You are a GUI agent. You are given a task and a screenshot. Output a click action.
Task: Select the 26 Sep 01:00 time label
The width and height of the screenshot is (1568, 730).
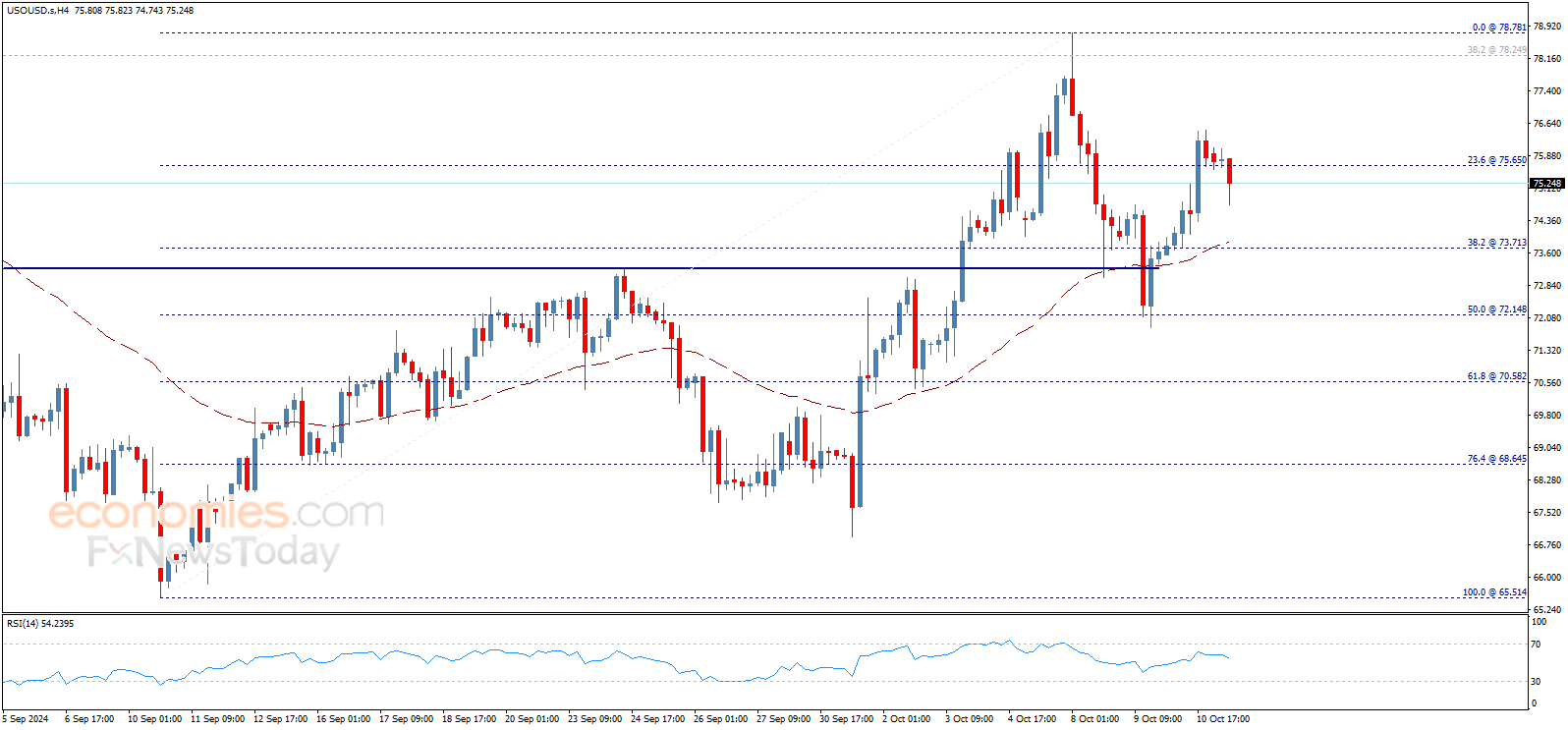coord(720,719)
